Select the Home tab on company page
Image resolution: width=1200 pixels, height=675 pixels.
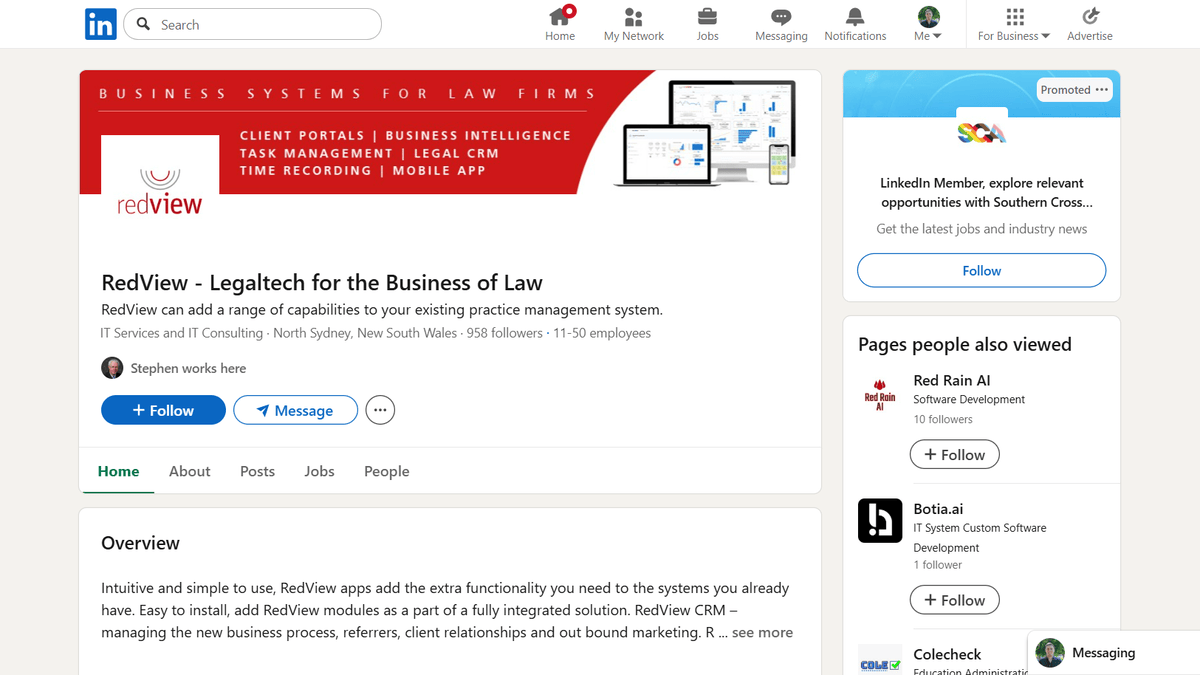pyautogui.click(x=118, y=471)
